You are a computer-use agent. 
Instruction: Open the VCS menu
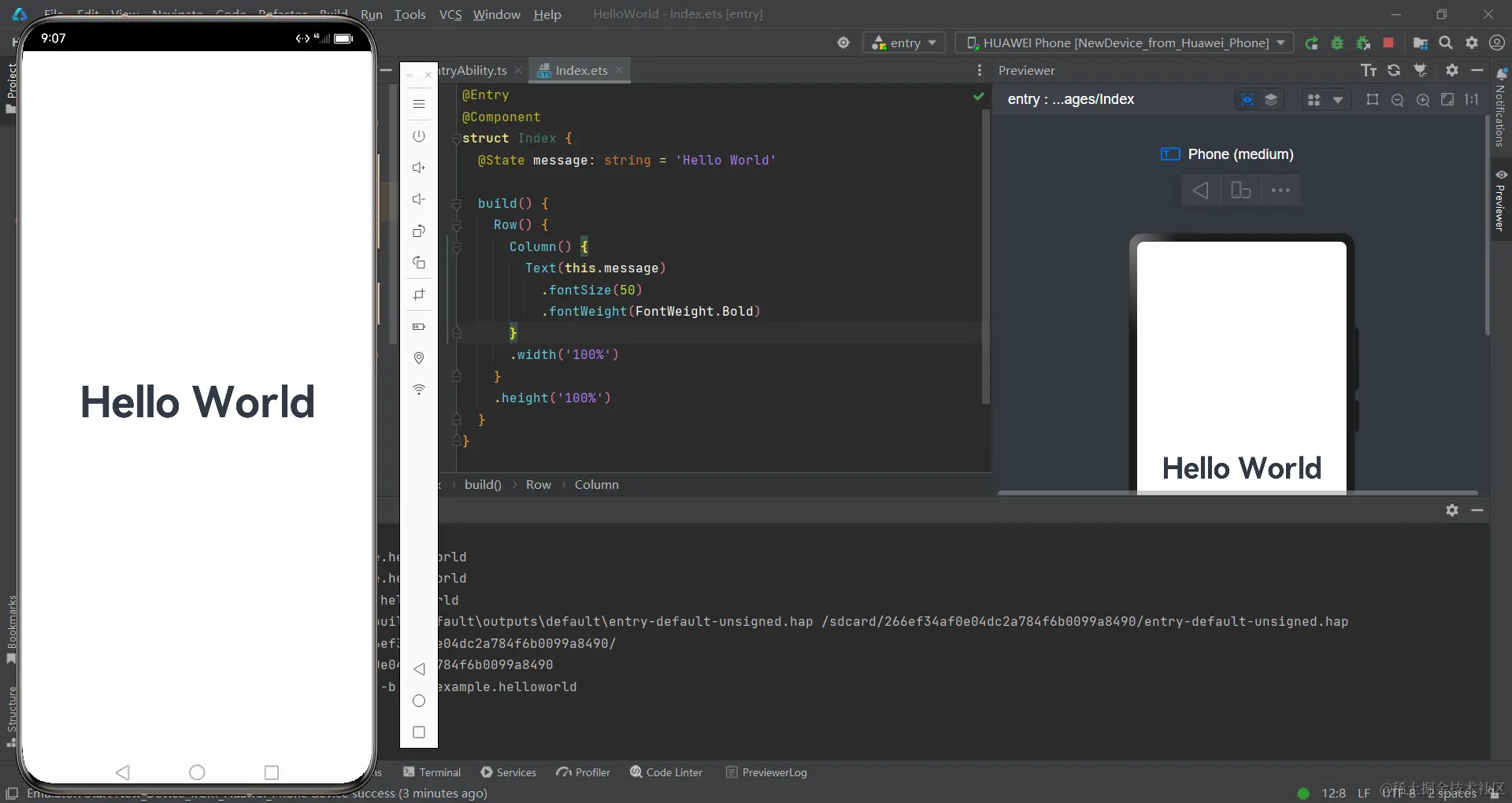point(450,14)
